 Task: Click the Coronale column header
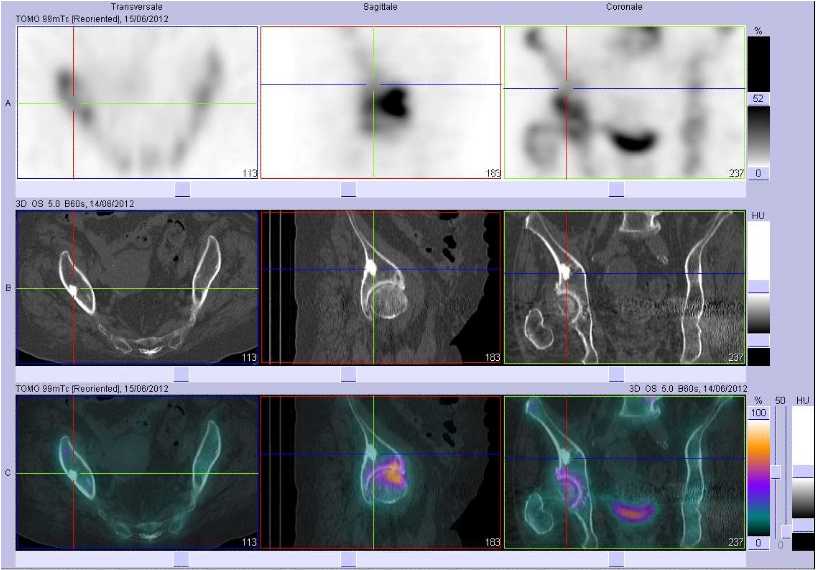pyautogui.click(x=624, y=7)
